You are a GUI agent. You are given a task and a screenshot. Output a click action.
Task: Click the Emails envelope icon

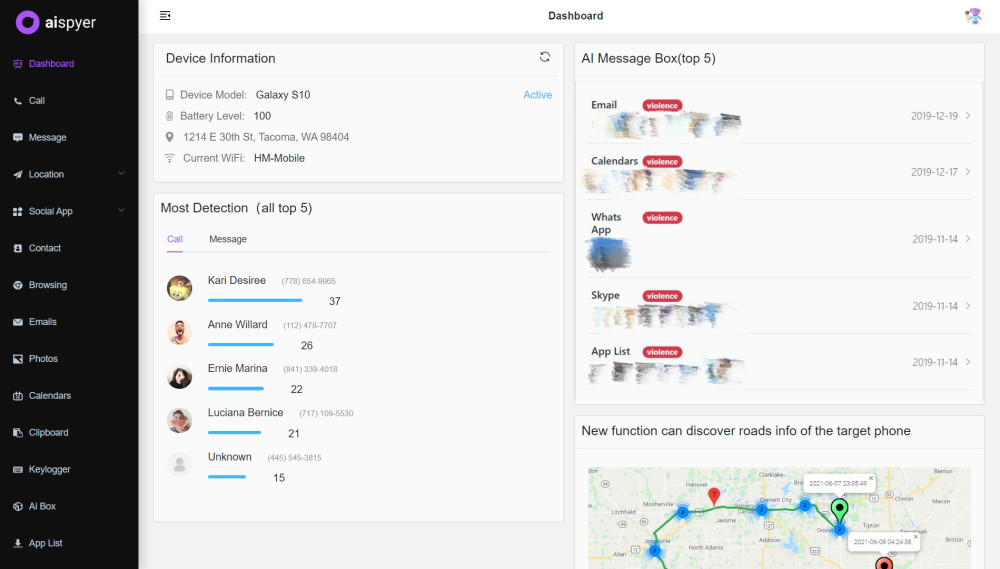[18, 322]
